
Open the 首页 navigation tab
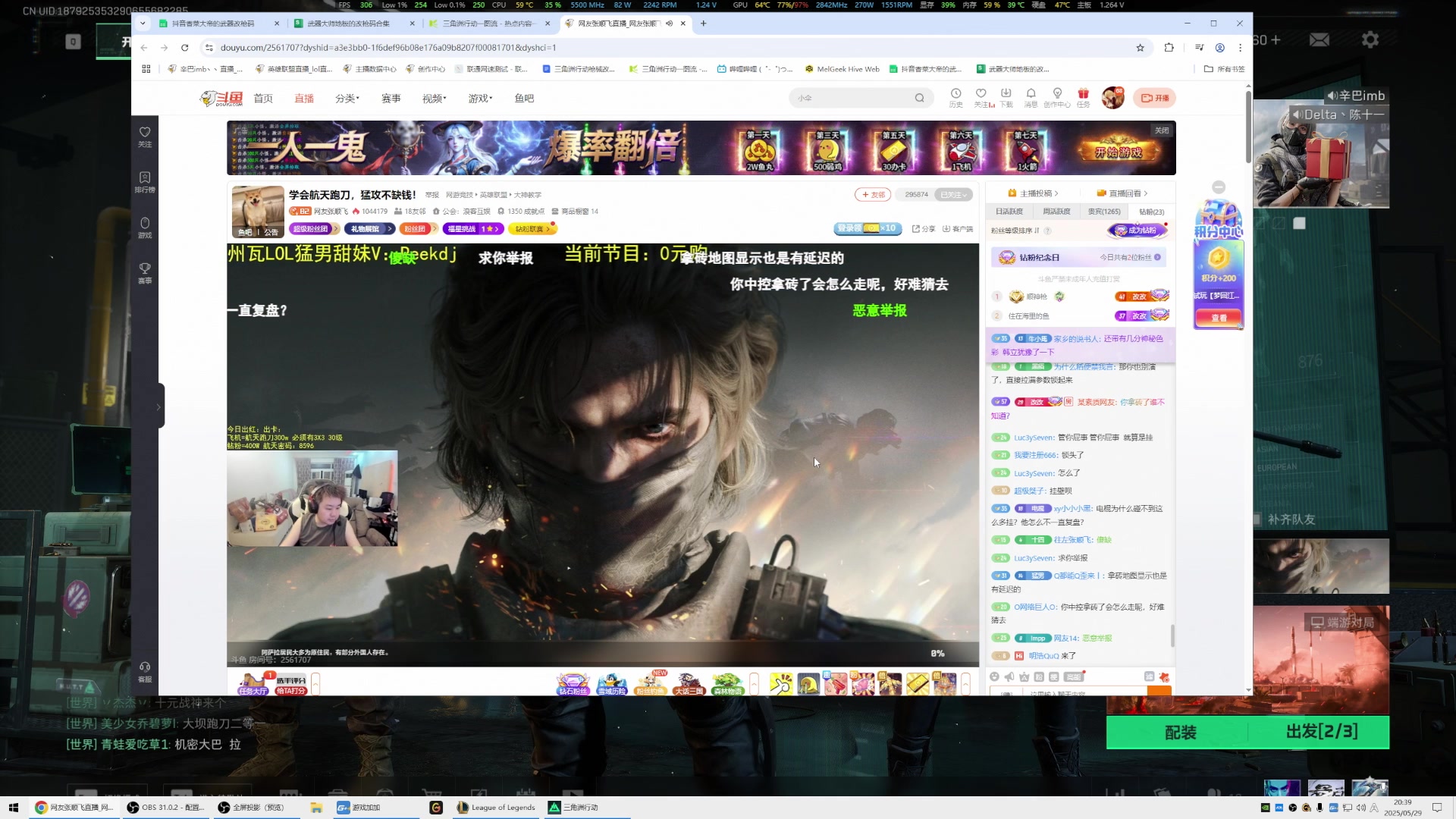pos(263,98)
